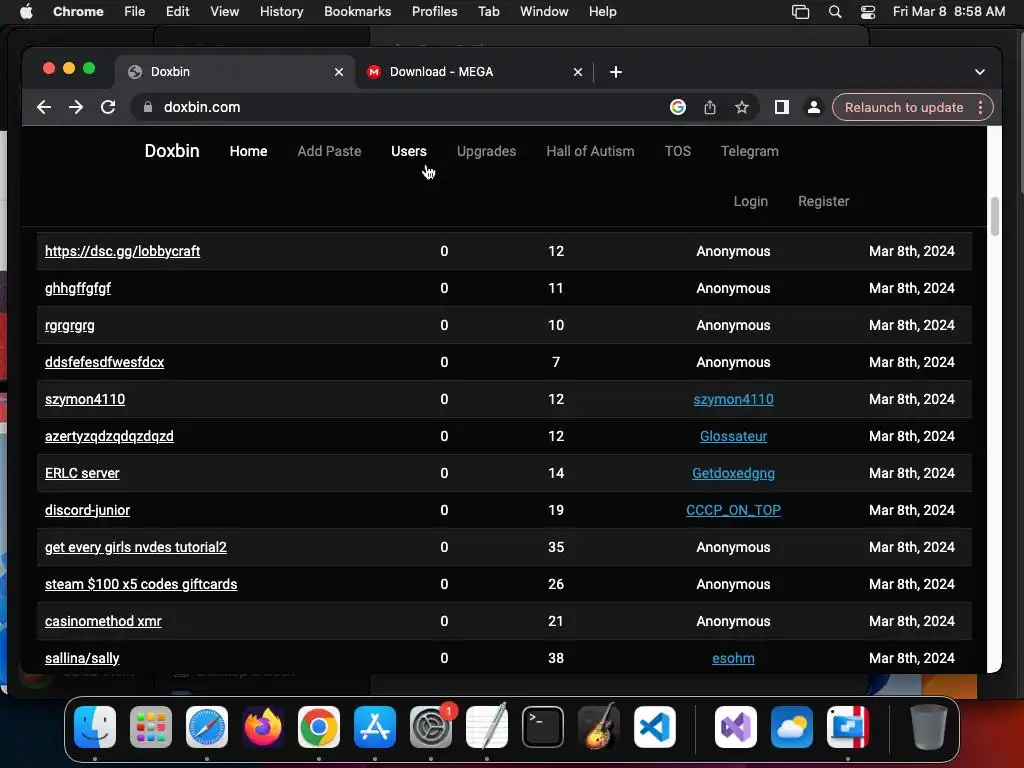This screenshot has width=1024, height=768.
Task: Open Launchpad from the Dock
Action: [x=151, y=727]
